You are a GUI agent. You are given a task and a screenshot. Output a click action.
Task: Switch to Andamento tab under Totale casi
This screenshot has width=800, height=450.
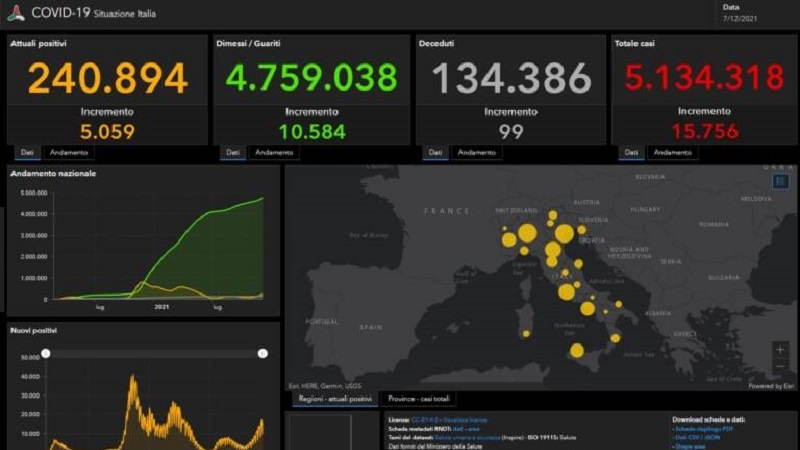click(672, 153)
